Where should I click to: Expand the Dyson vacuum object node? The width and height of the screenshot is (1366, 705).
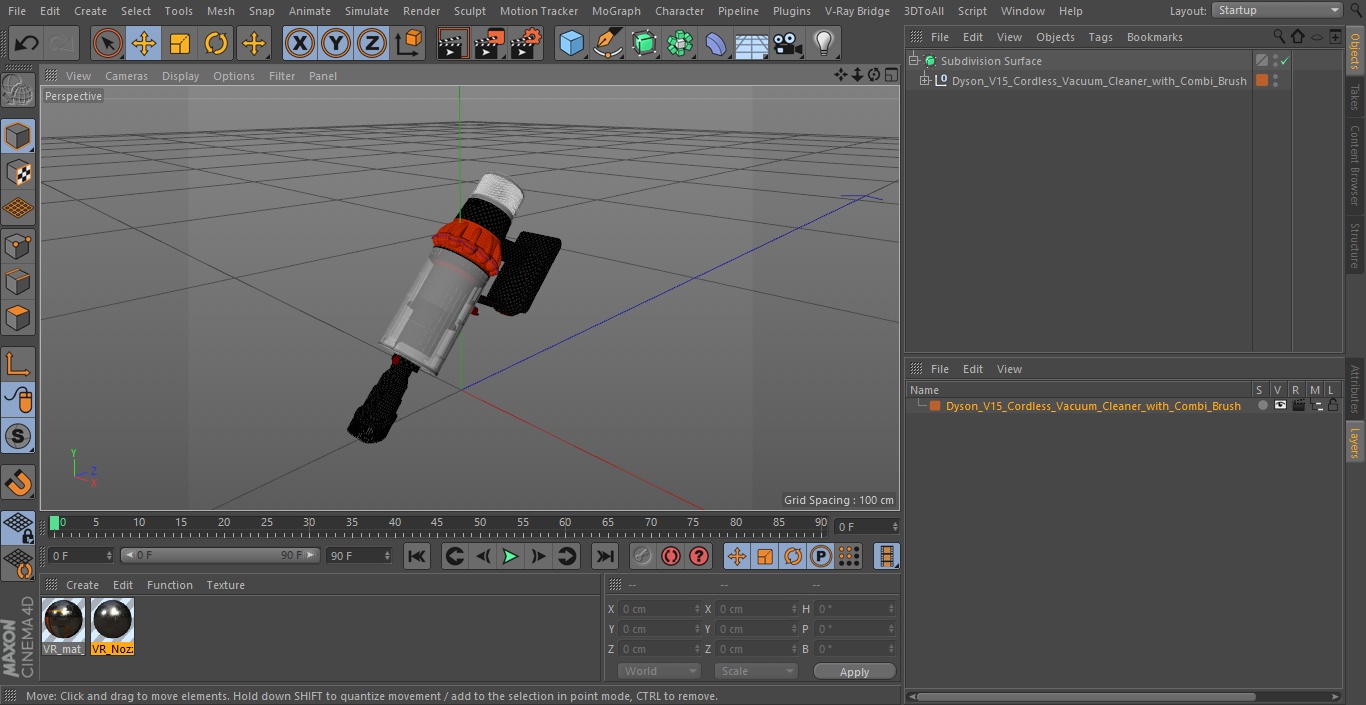tap(925, 81)
